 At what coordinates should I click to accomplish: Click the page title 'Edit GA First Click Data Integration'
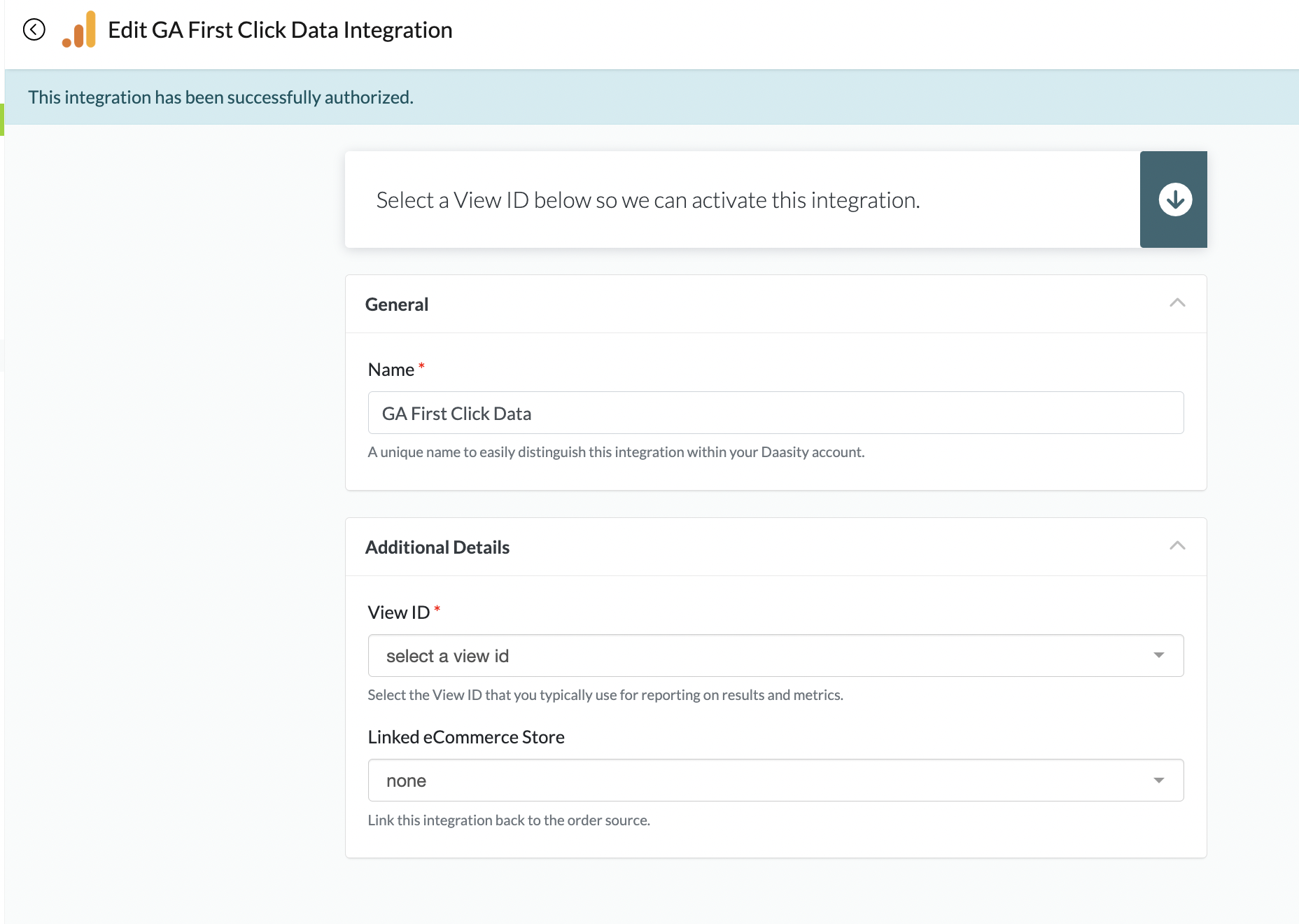coord(280,30)
